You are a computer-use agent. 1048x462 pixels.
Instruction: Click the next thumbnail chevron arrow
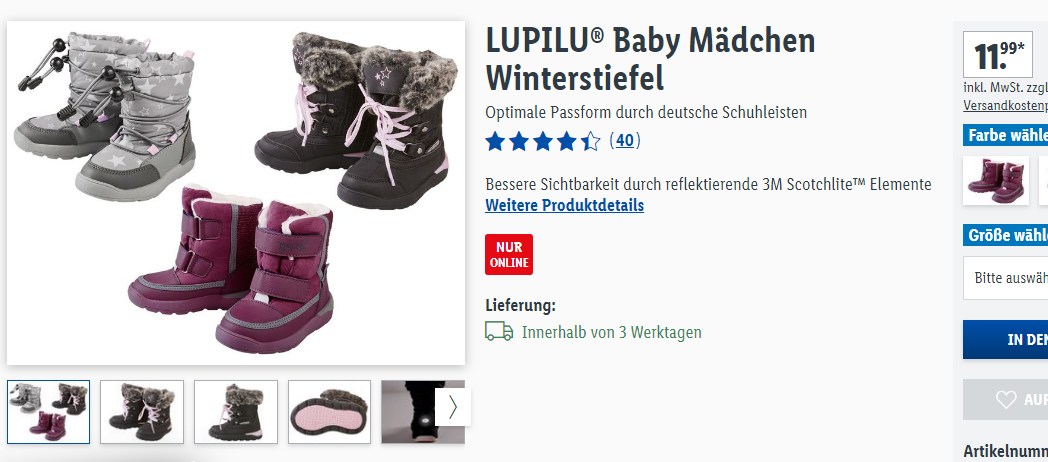(x=452, y=407)
